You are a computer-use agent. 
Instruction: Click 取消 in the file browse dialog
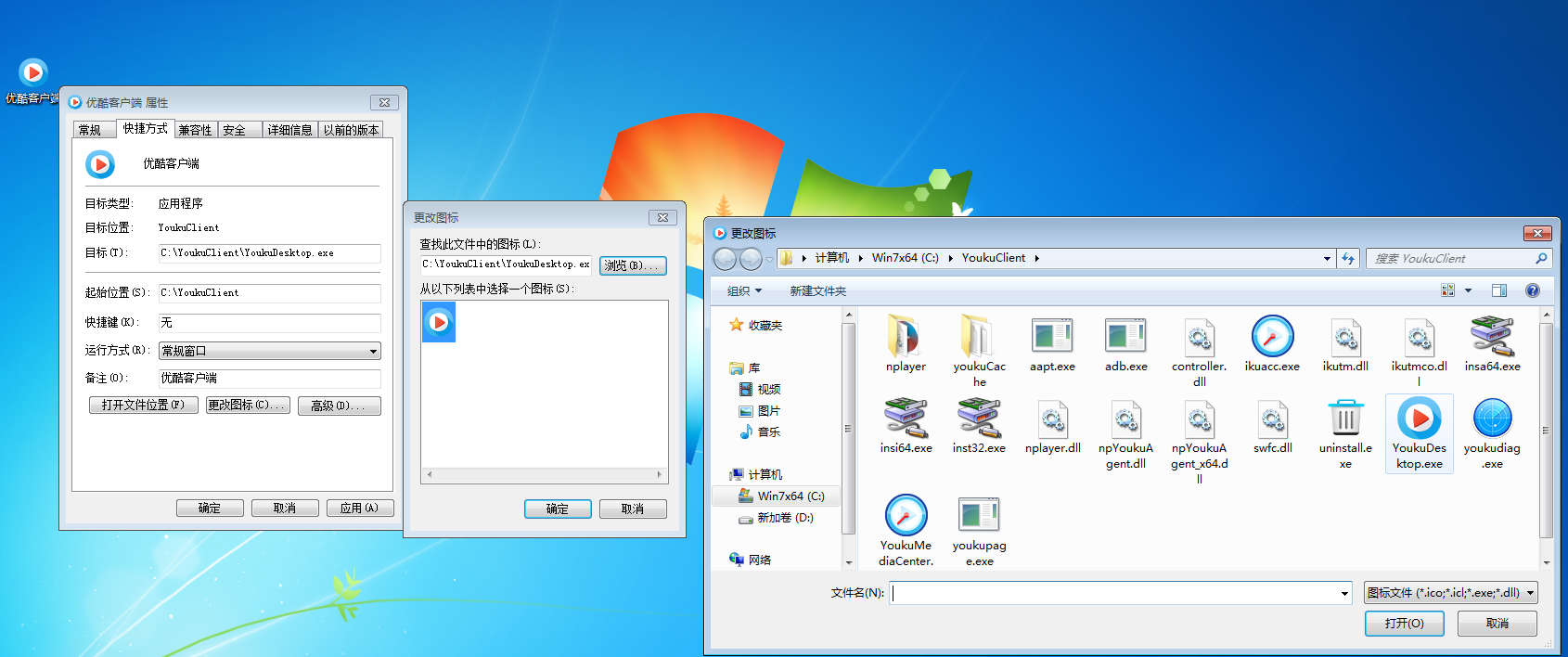(1497, 624)
